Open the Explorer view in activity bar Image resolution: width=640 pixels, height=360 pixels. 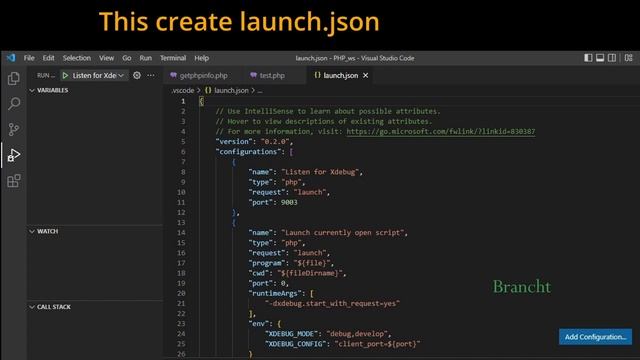(13, 78)
